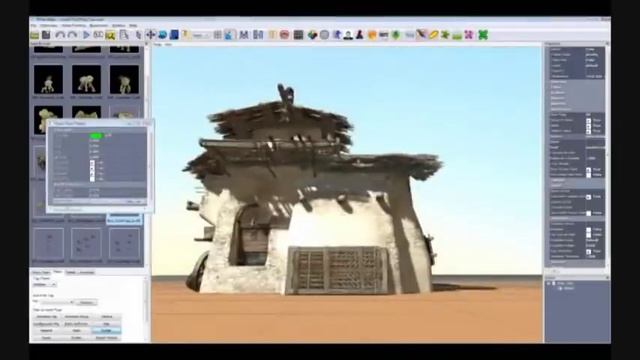Open the File menu
Viewport: 640px width, 360px height.
point(33,25)
